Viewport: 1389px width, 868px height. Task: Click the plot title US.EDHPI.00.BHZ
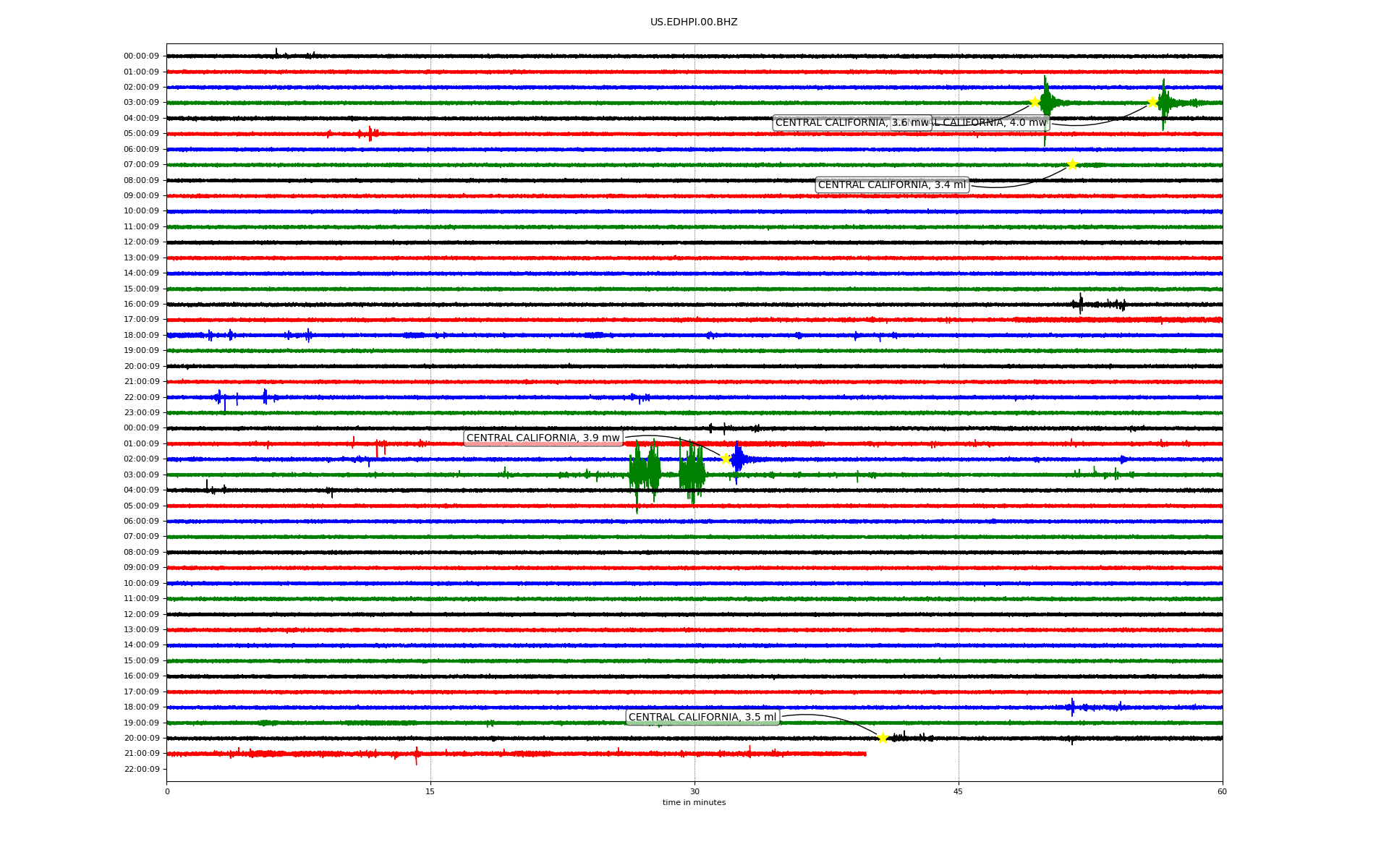(694, 22)
